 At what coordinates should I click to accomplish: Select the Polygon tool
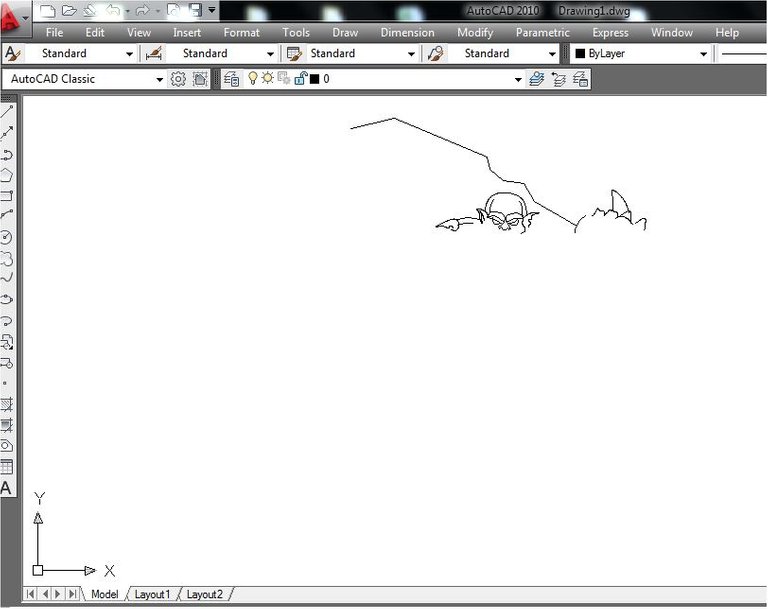point(7,175)
